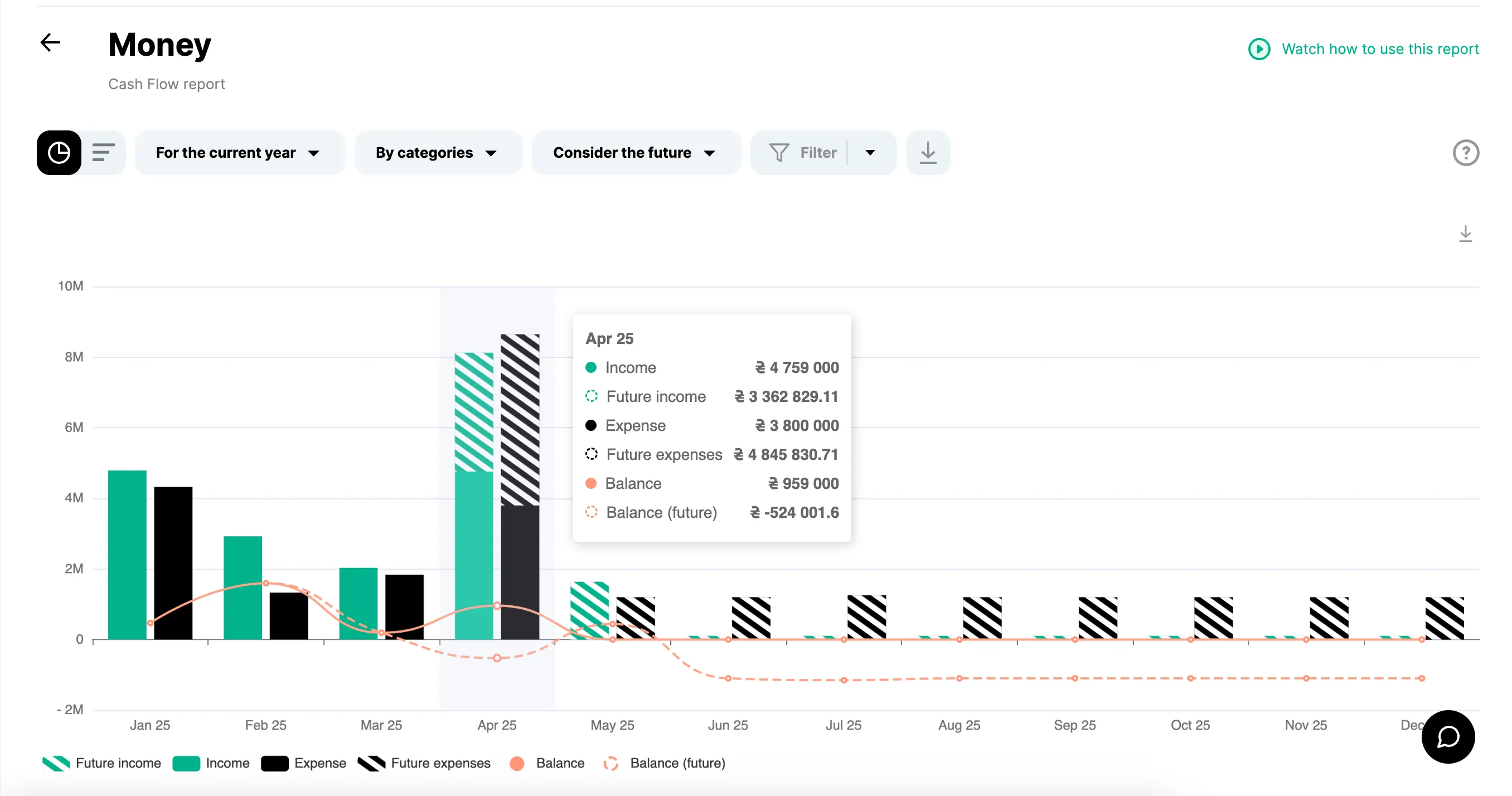Image resolution: width=1512 pixels, height=796 pixels.
Task: Open the chat support widget
Action: tap(1447, 737)
